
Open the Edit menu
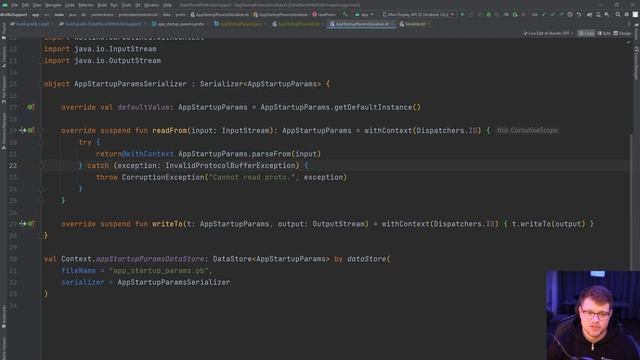(x=25, y=5)
